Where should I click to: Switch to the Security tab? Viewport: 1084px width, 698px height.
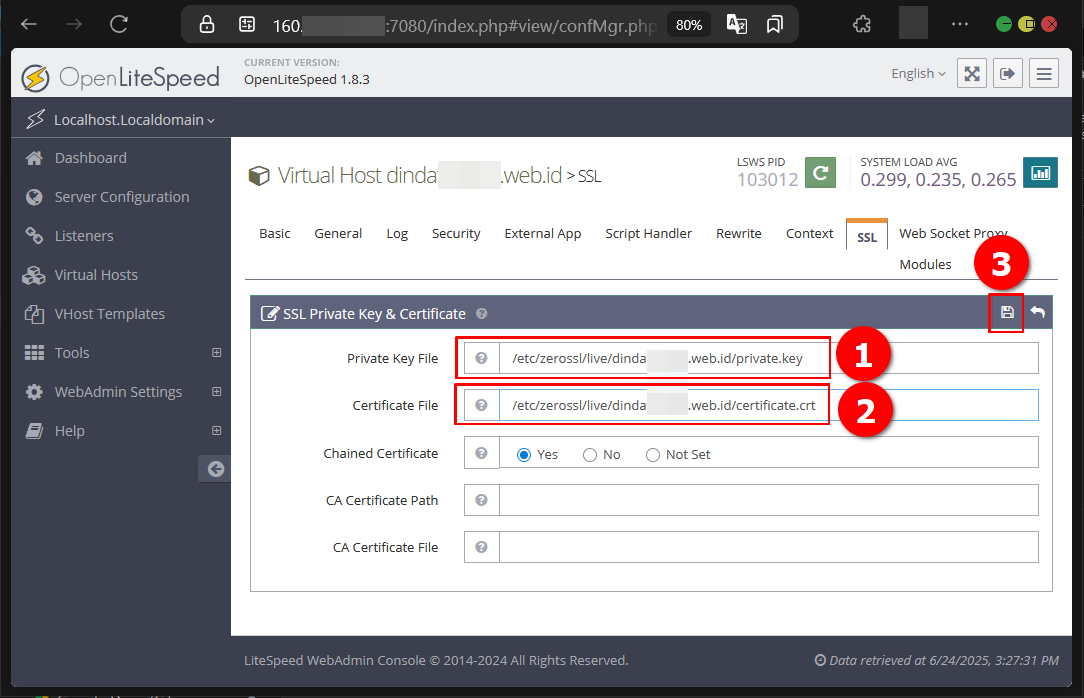(x=456, y=234)
